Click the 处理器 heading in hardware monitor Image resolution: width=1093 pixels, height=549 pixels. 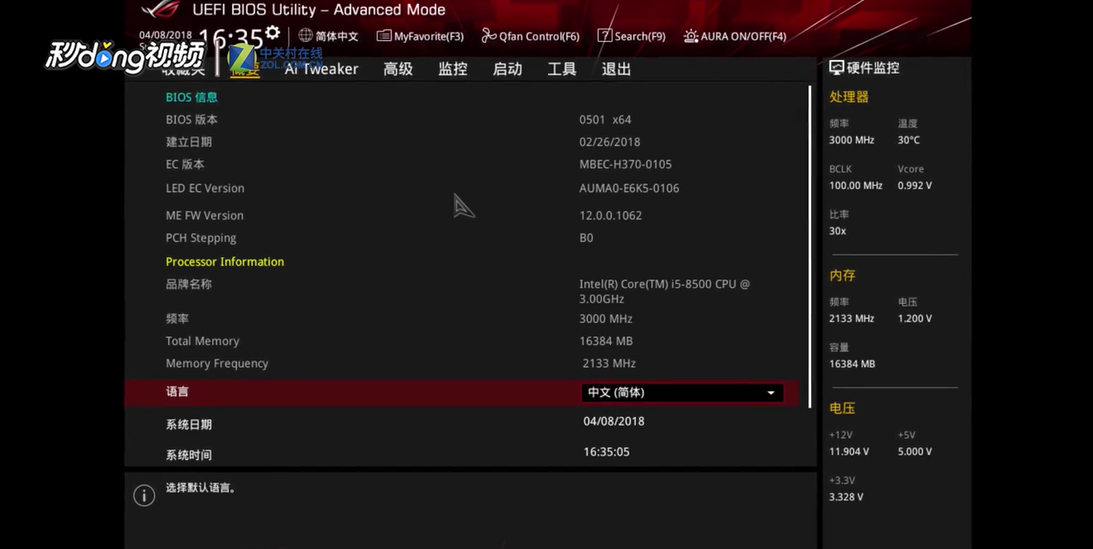tap(849, 97)
